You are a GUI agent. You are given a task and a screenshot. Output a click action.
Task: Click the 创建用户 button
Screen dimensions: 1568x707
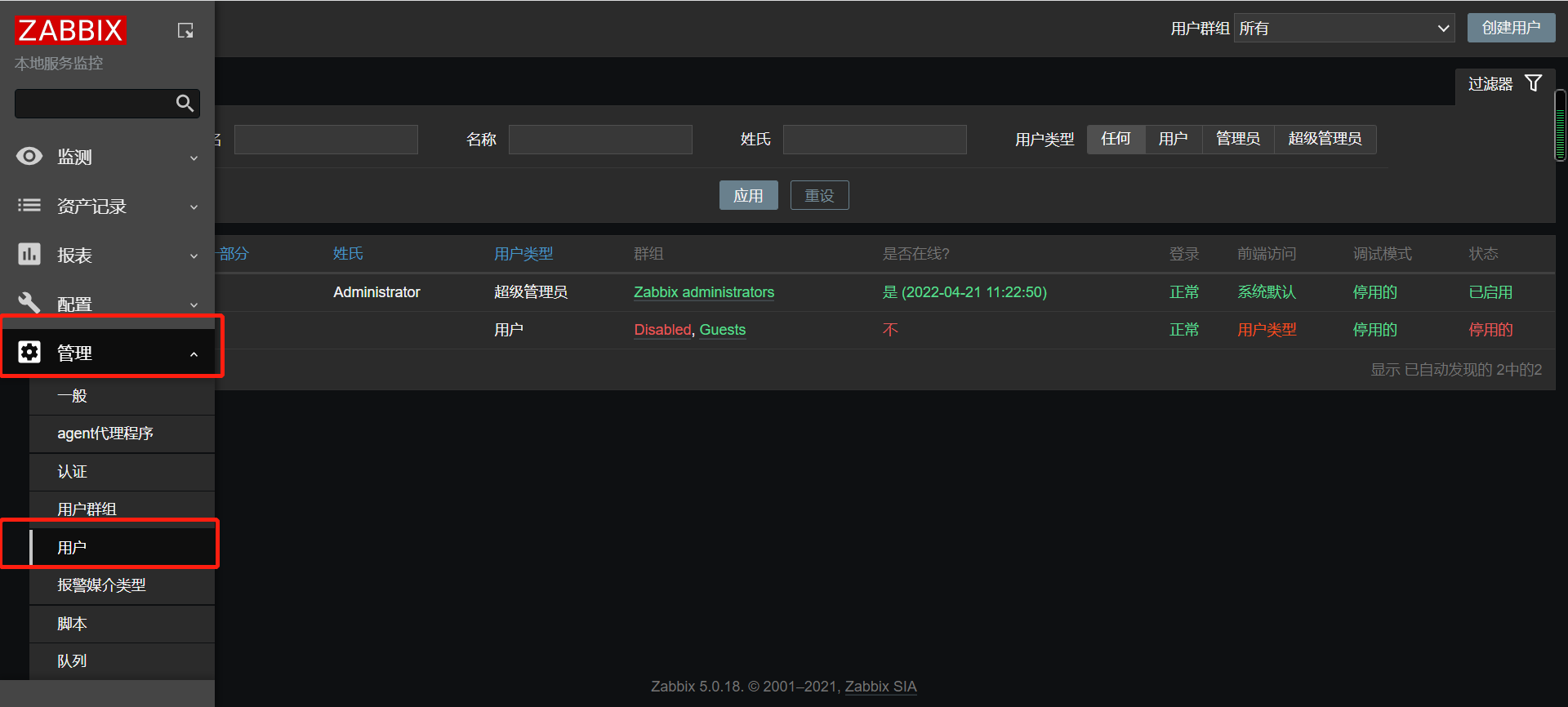[1511, 28]
